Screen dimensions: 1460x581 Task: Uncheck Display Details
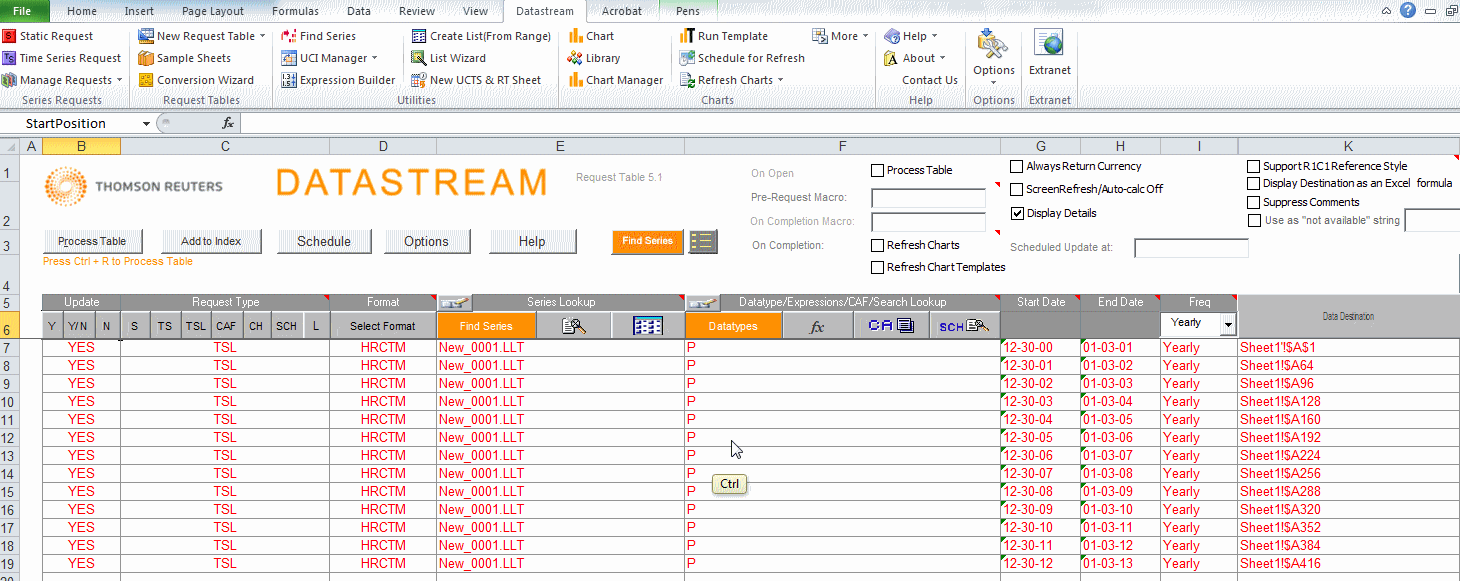point(1017,213)
